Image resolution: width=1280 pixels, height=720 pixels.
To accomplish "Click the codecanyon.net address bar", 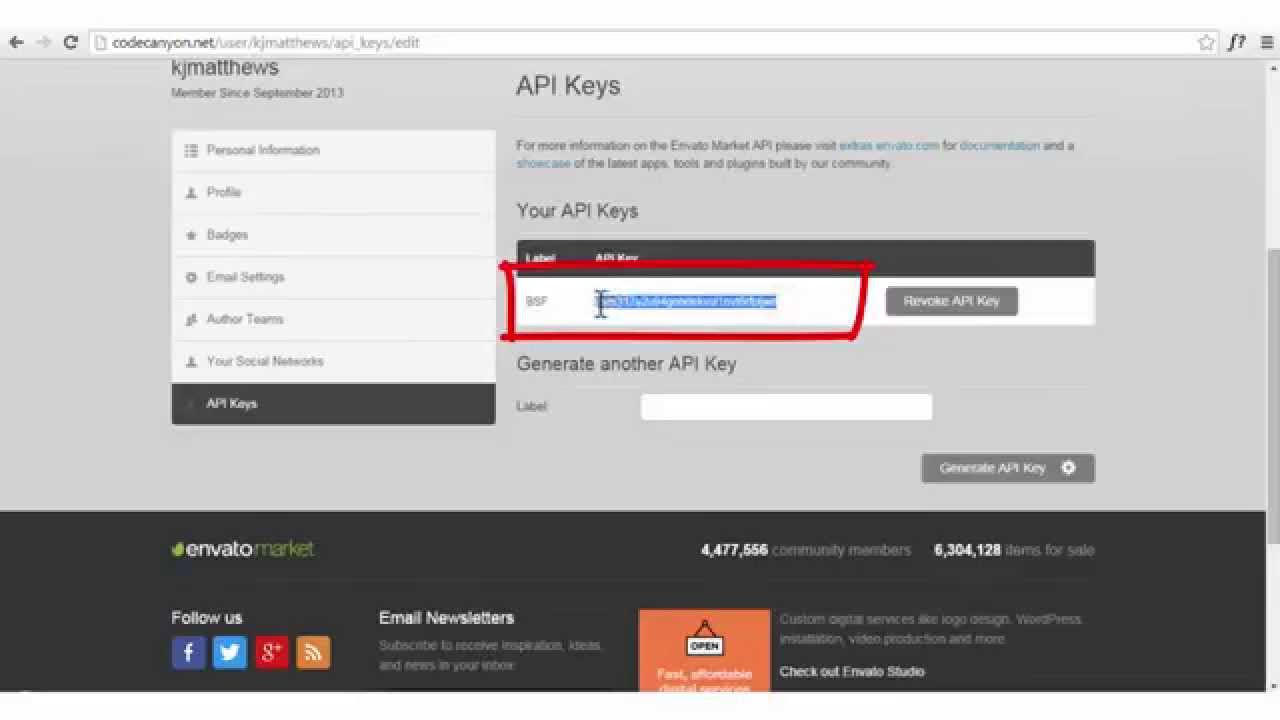I will pyautogui.click(x=655, y=42).
